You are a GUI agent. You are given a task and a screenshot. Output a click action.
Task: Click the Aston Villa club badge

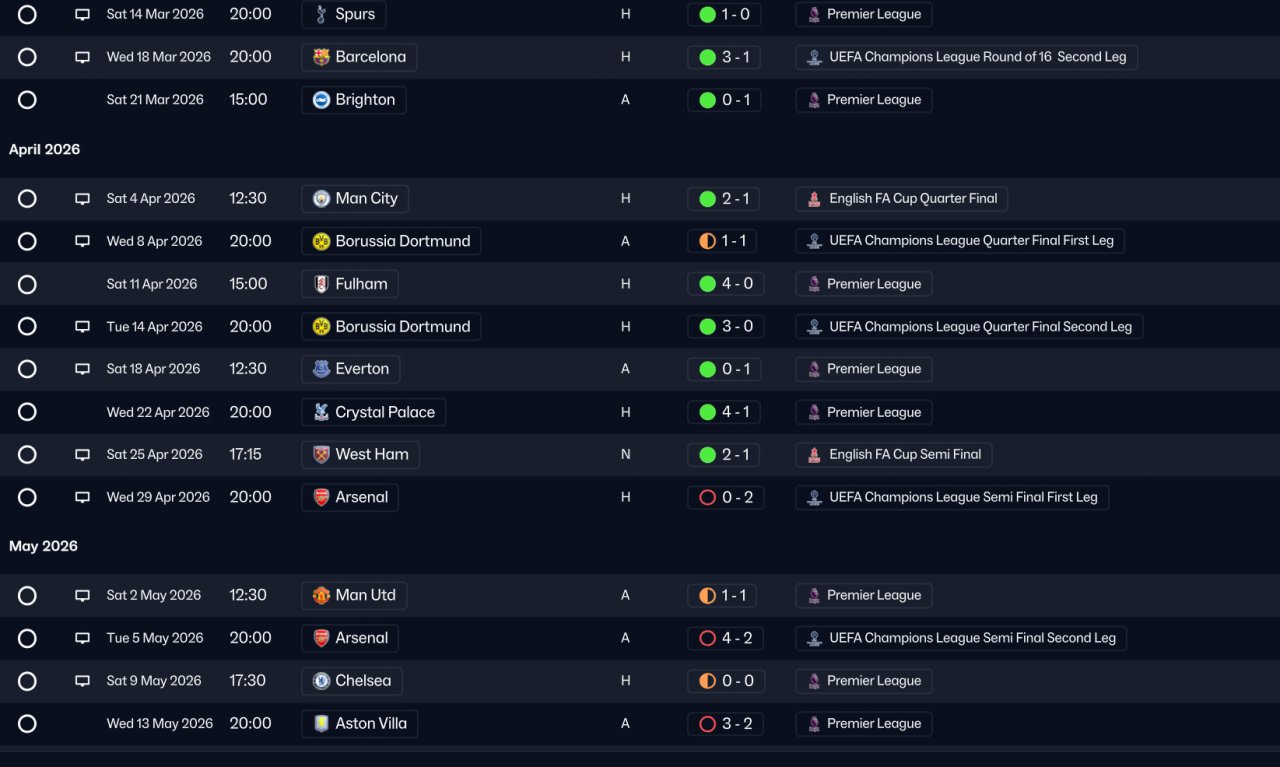pos(321,724)
